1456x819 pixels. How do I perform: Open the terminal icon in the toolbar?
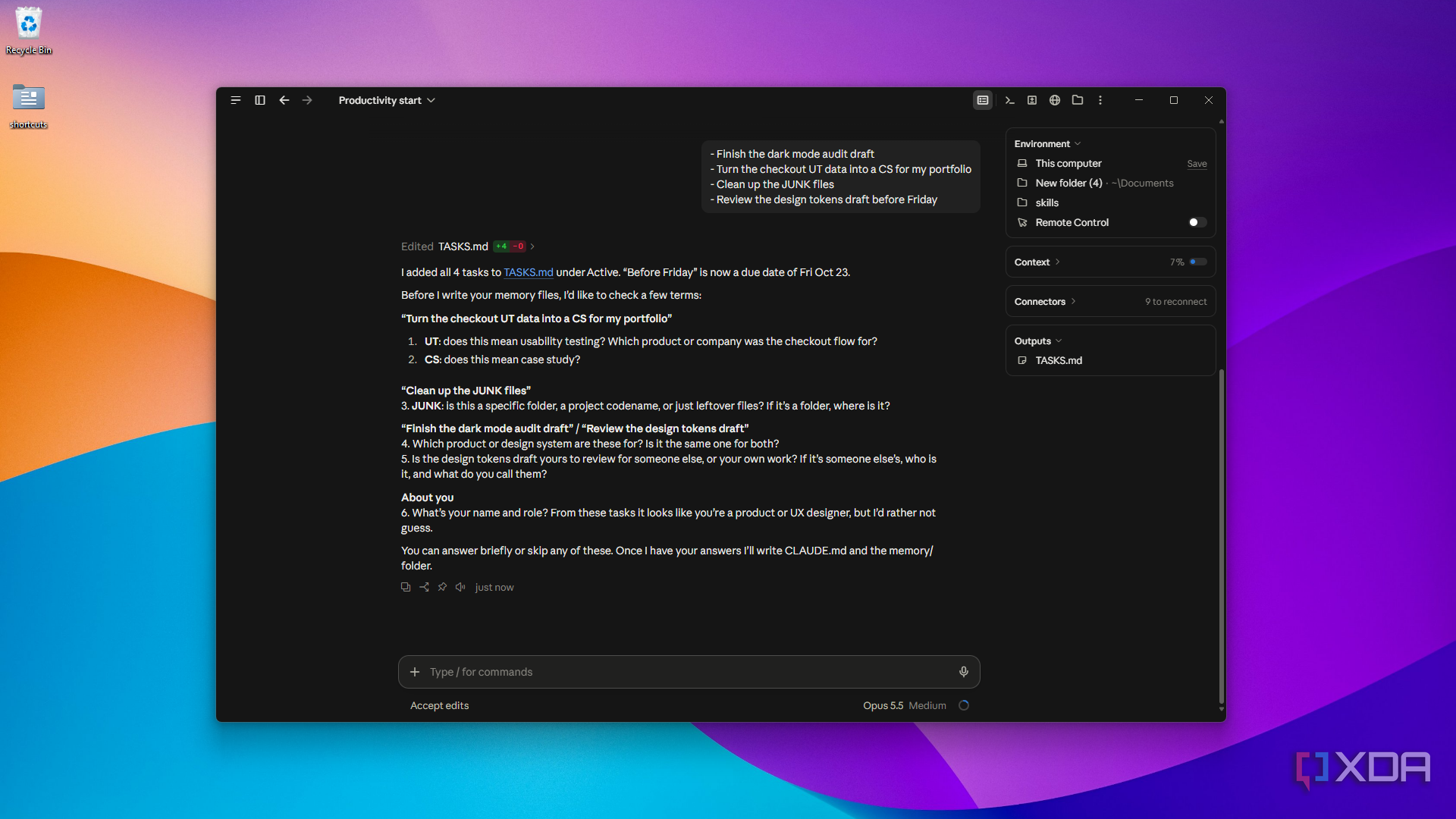(x=1009, y=100)
